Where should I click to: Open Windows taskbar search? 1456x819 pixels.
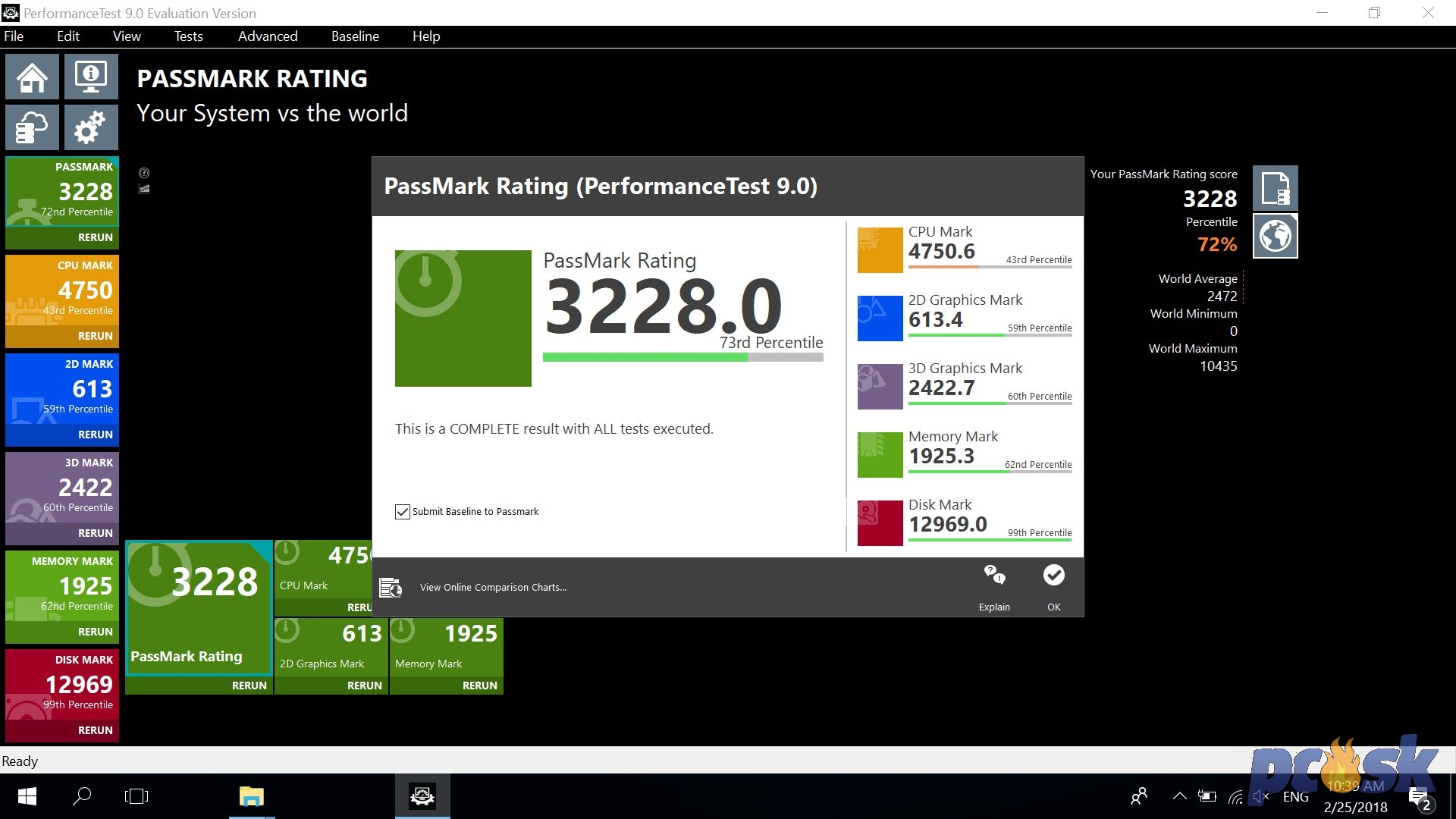pyautogui.click(x=82, y=796)
